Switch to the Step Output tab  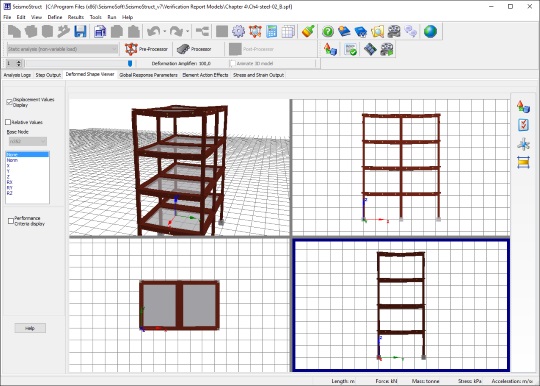[48, 75]
